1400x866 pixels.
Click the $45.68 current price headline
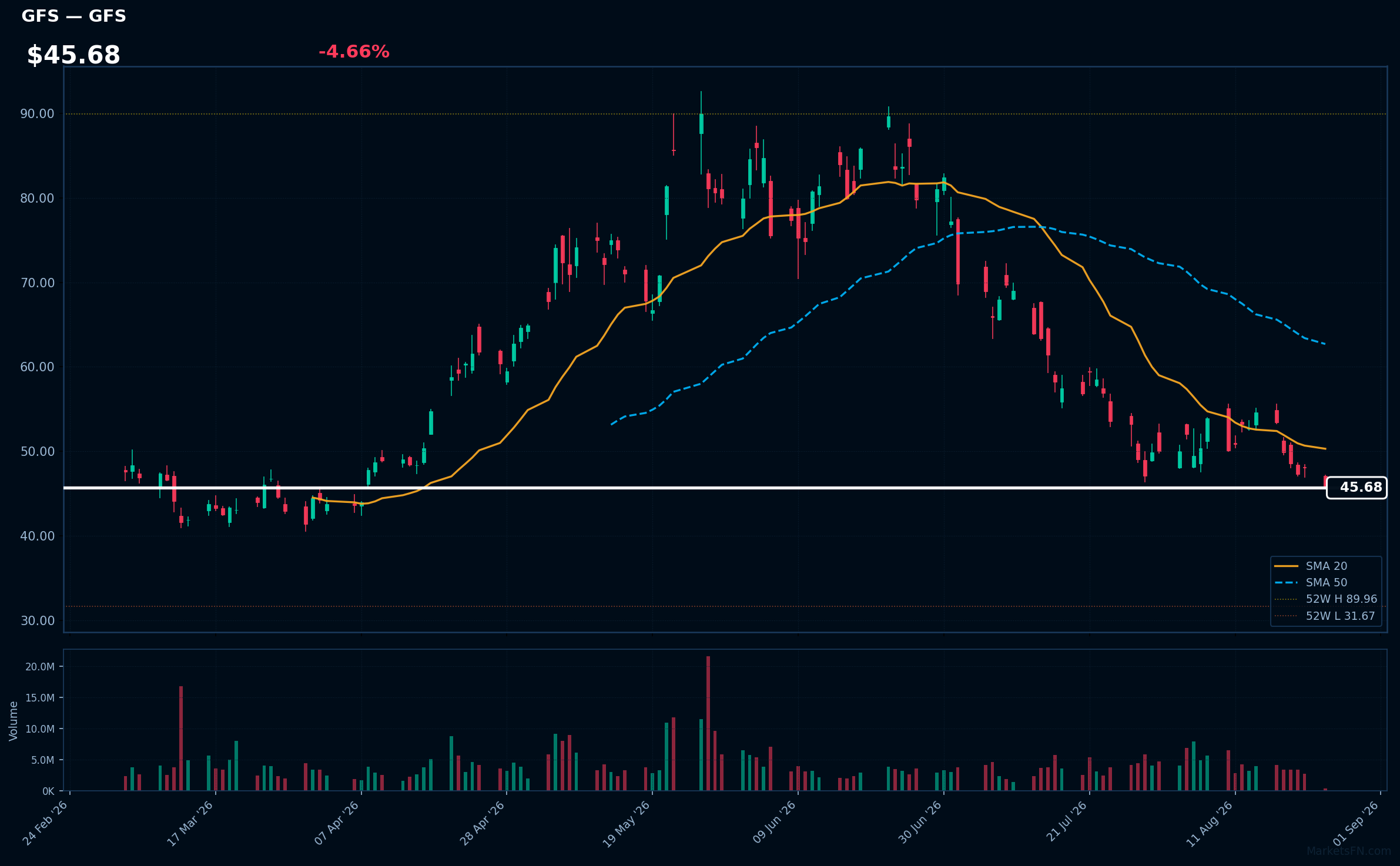73,55
